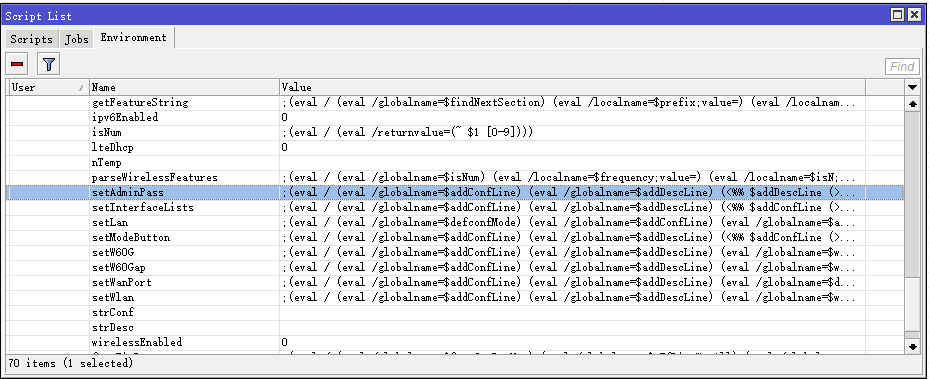This screenshot has width=929, height=379.
Task: Select the lteDhcp variable
Action: coord(456,147)
